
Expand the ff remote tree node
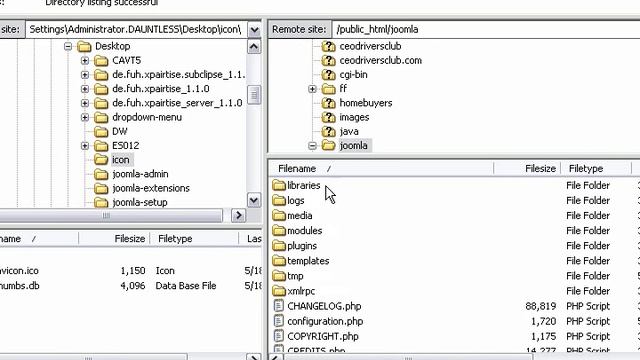312,89
